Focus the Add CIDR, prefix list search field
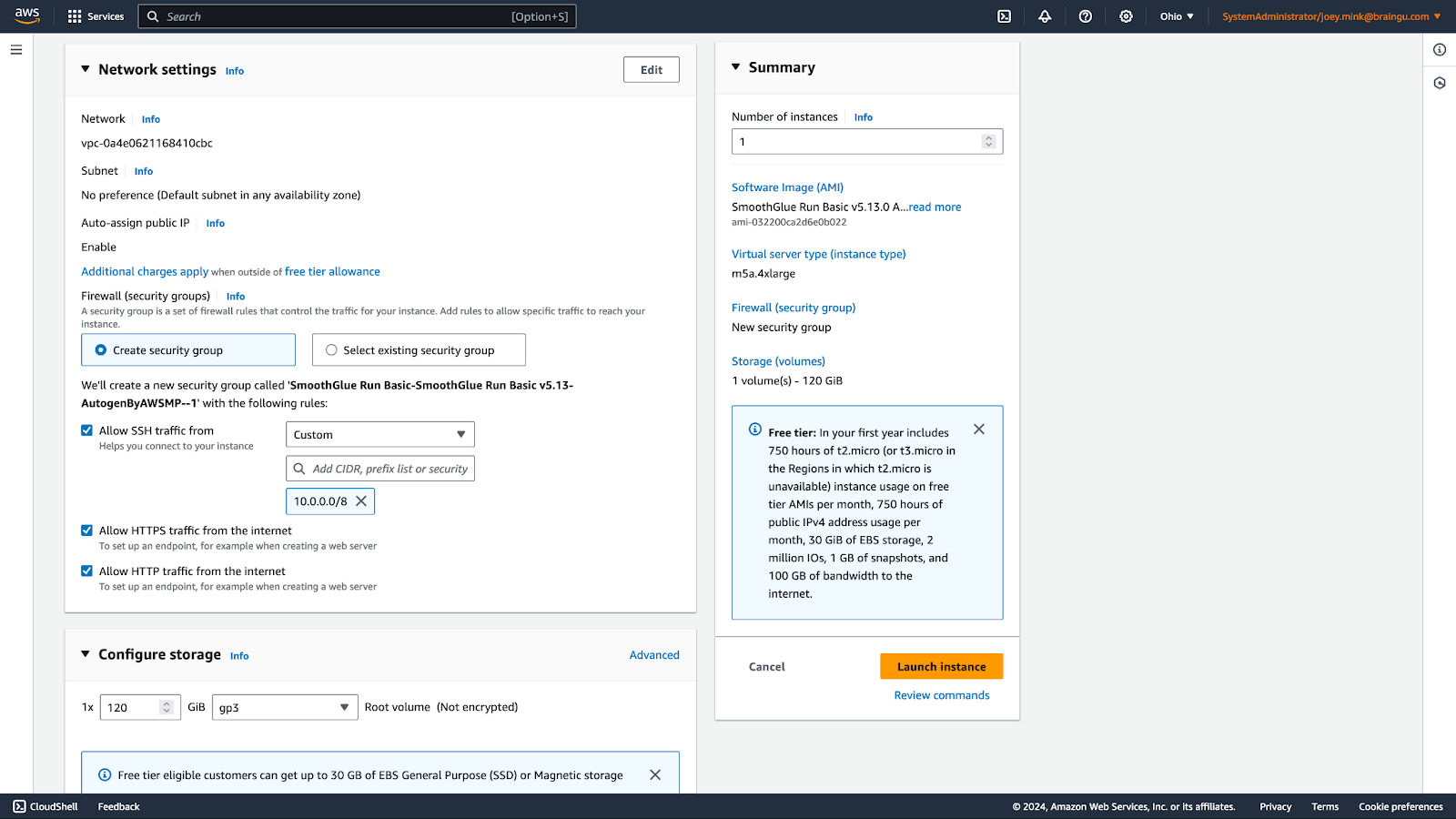This screenshot has width=1456, height=819. click(x=380, y=469)
